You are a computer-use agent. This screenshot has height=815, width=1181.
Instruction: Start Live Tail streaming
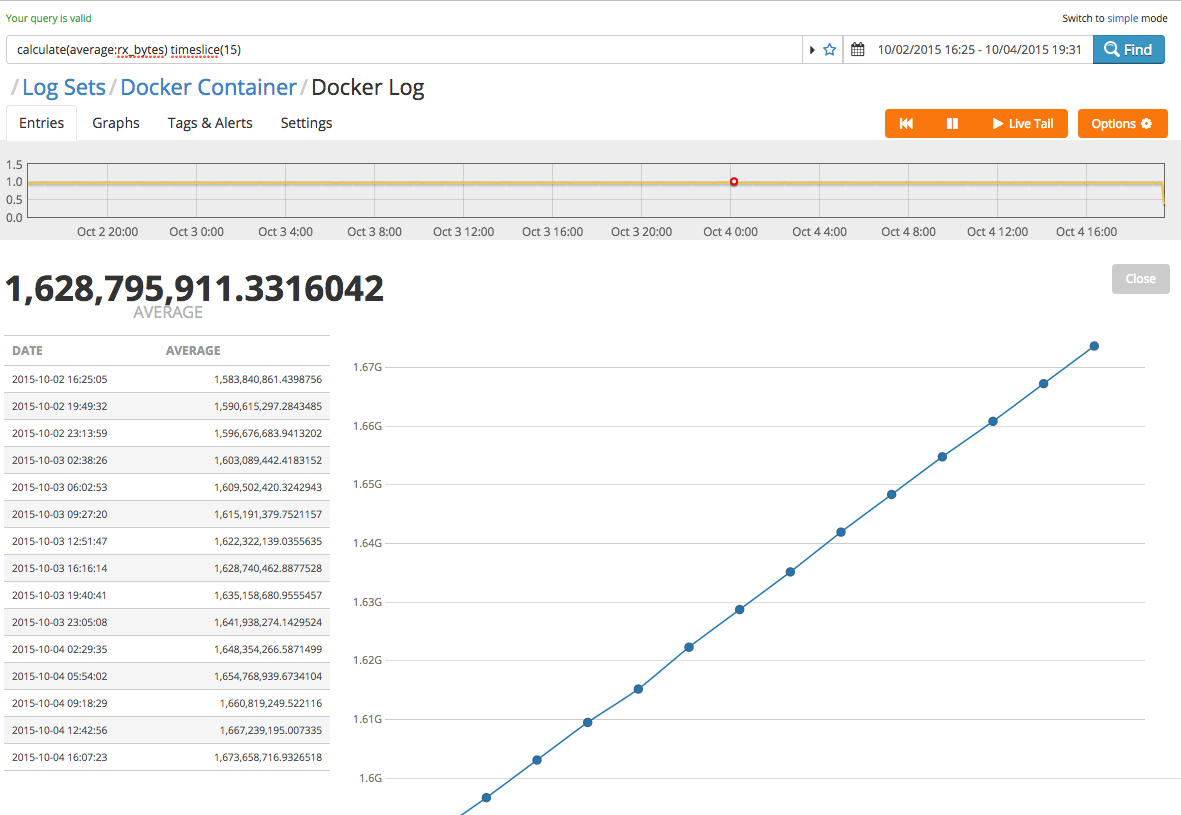(x=1022, y=124)
